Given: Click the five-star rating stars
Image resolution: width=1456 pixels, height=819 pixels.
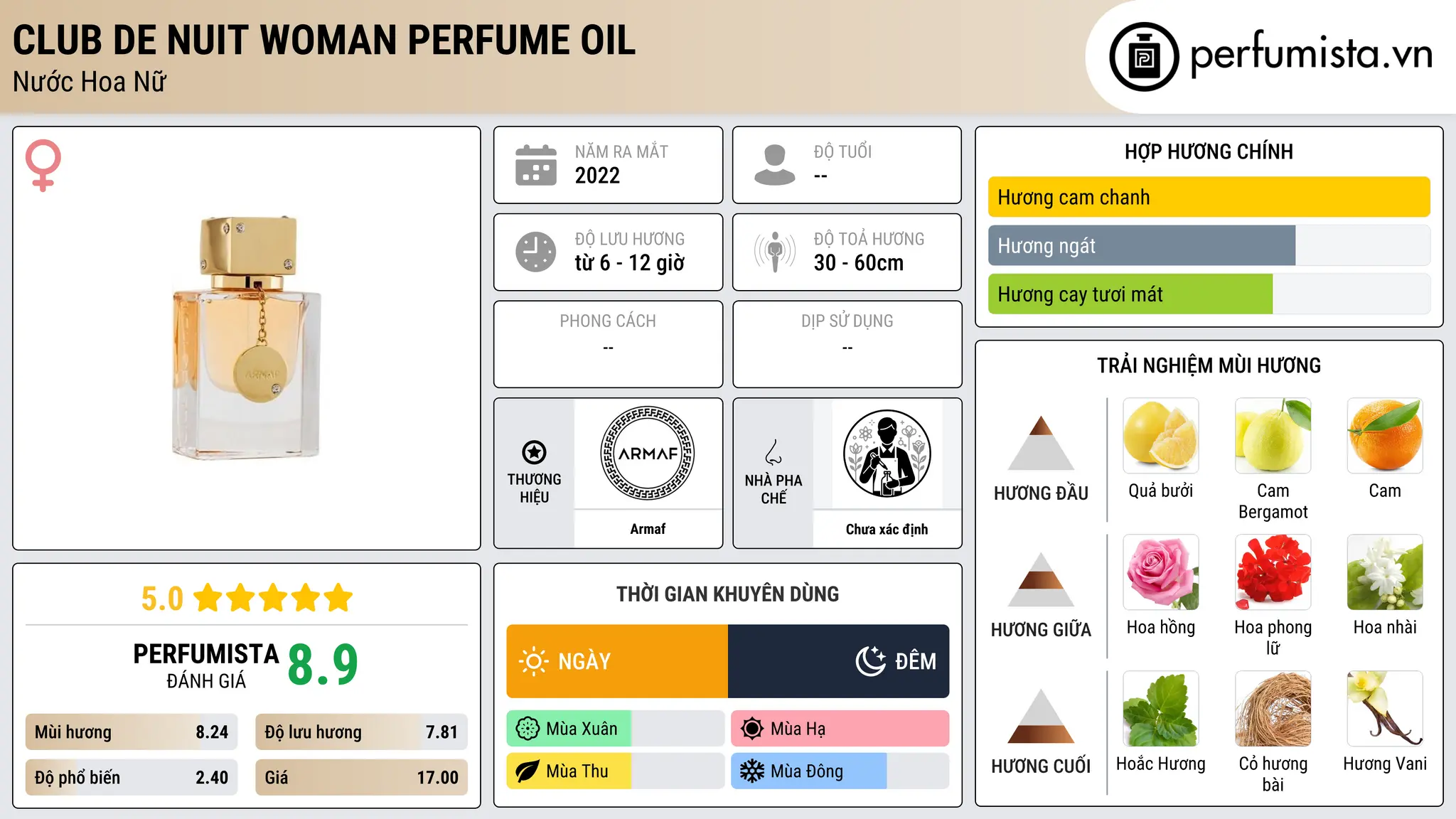Looking at the screenshot, I should (x=274, y=598).
